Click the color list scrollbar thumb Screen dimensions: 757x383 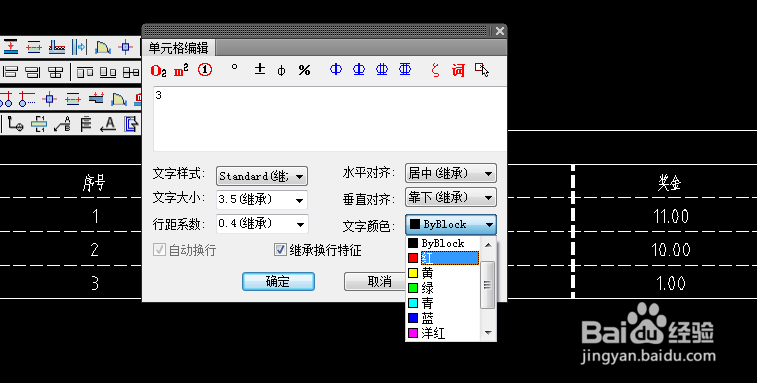click(488, 285)
